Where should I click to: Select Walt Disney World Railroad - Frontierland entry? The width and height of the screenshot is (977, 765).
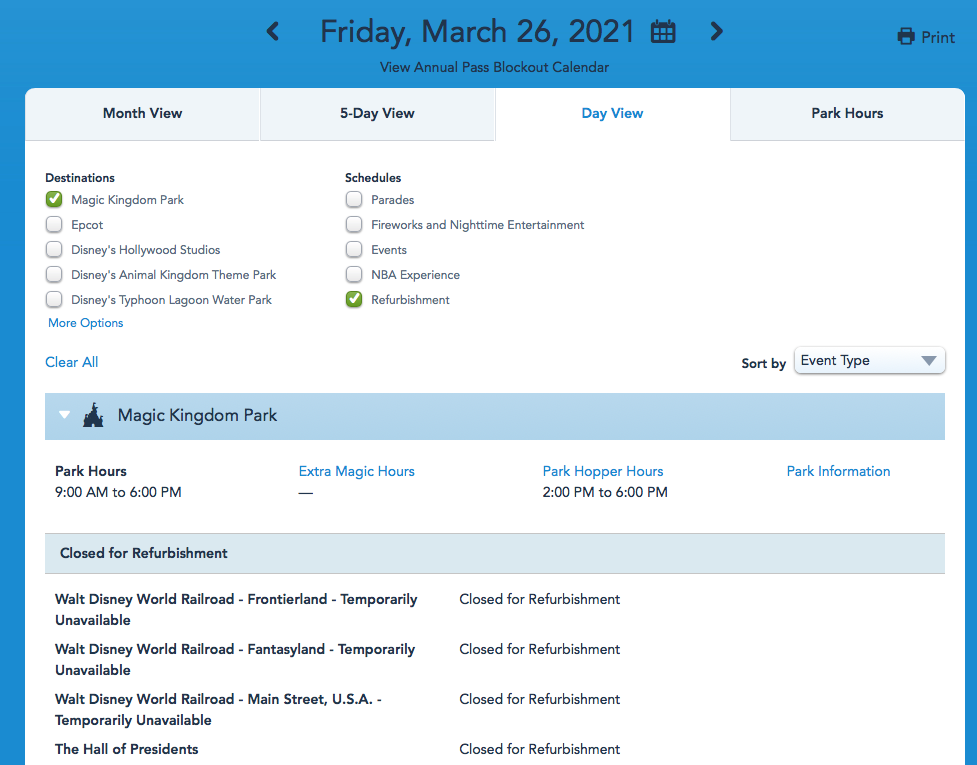click(x=236, y=609)
